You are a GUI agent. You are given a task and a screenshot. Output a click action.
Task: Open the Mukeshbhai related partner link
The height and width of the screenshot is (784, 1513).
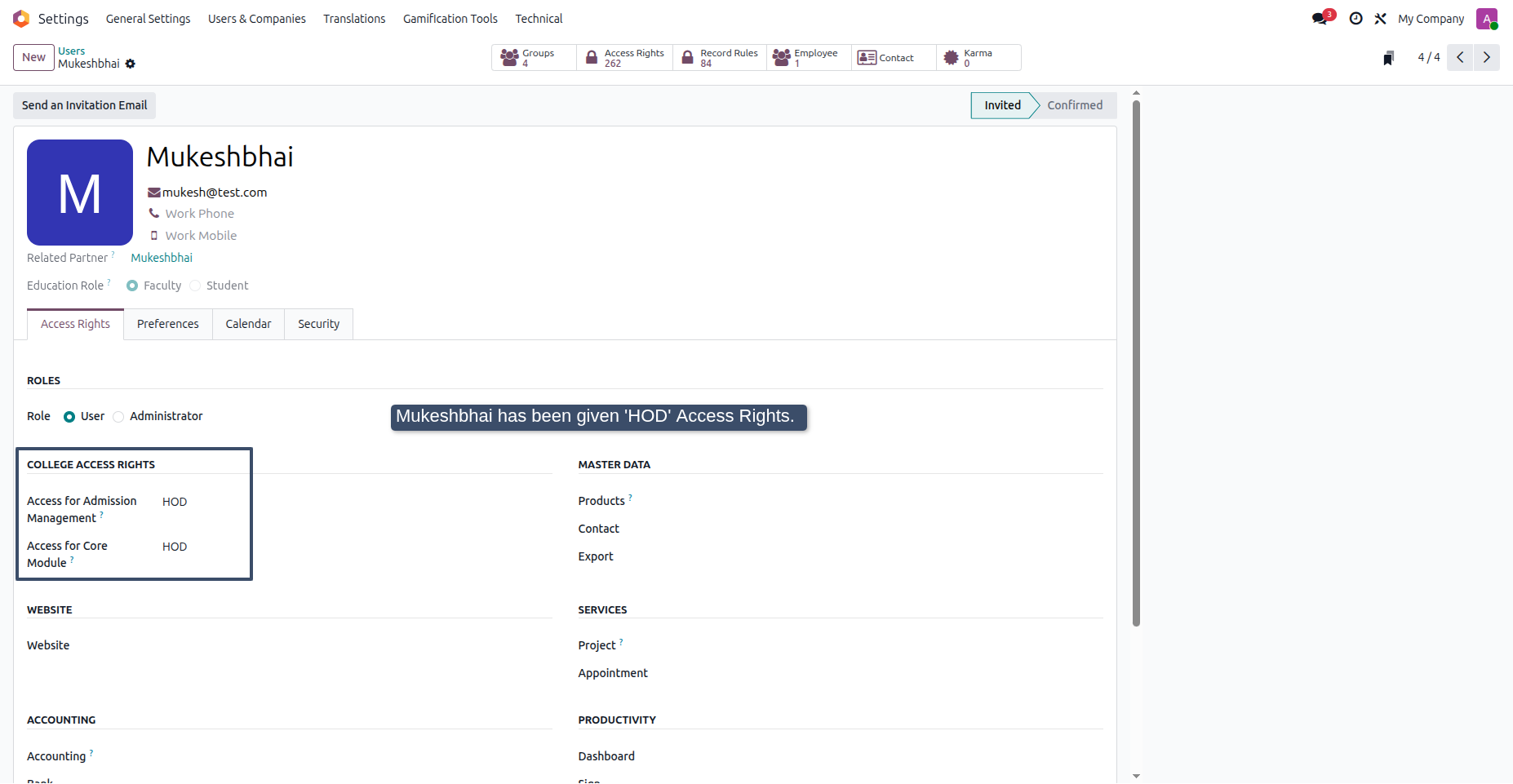[162, 258]
